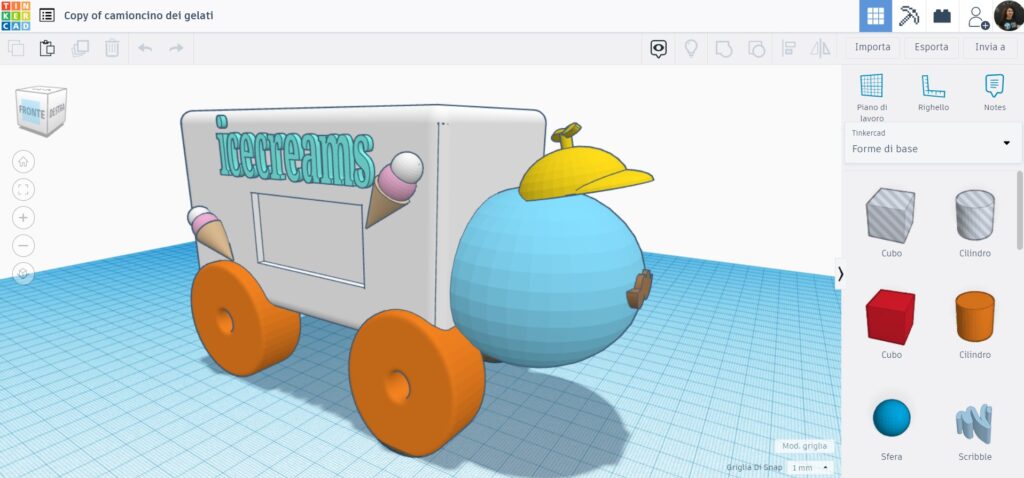Collapse the shapes panel with chevron
The height and width of the screenshot is (478, 1024).
[x=841, y=274]
